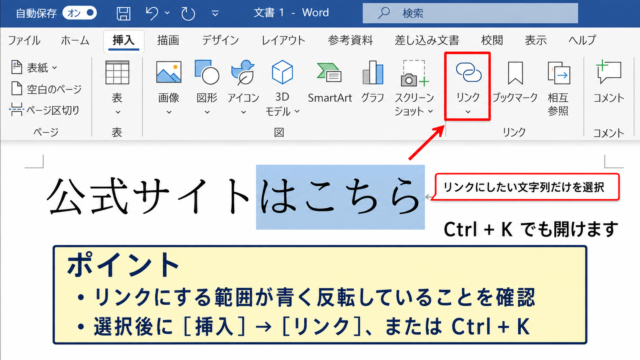
Task: Click the 表 table grid icon
Action: pos(117,73)
